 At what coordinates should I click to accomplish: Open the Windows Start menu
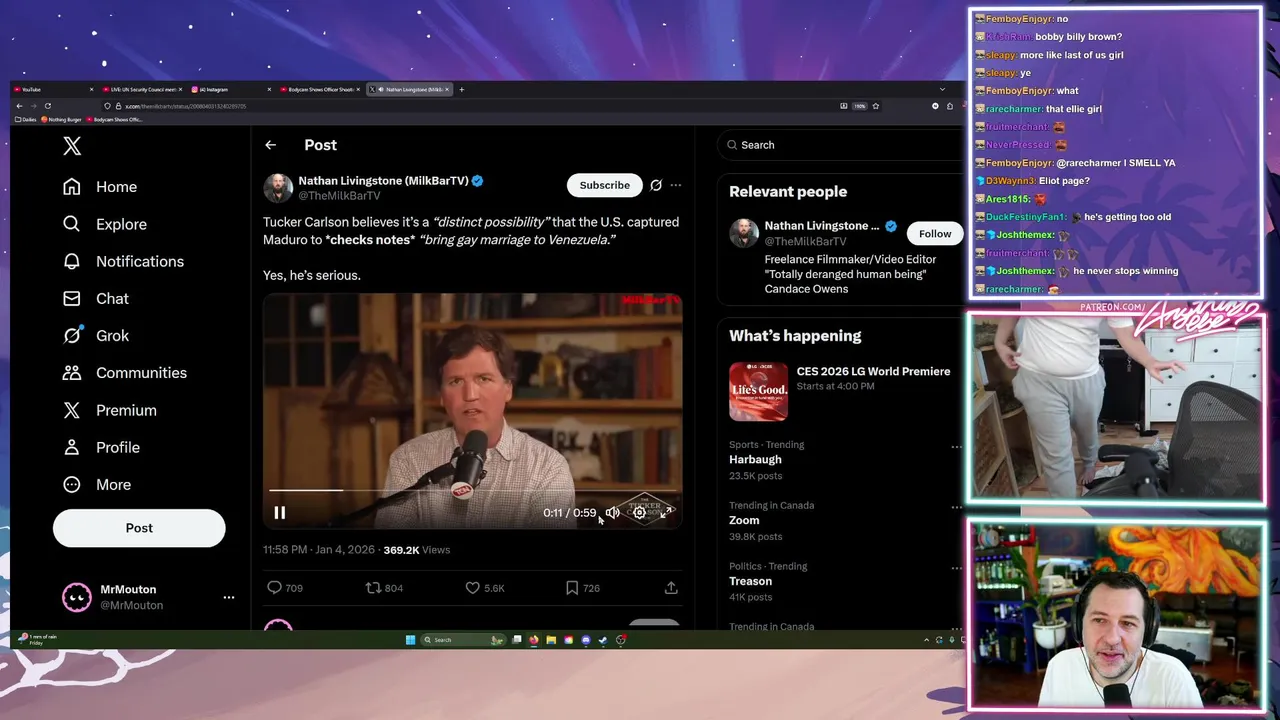[410, 640]
